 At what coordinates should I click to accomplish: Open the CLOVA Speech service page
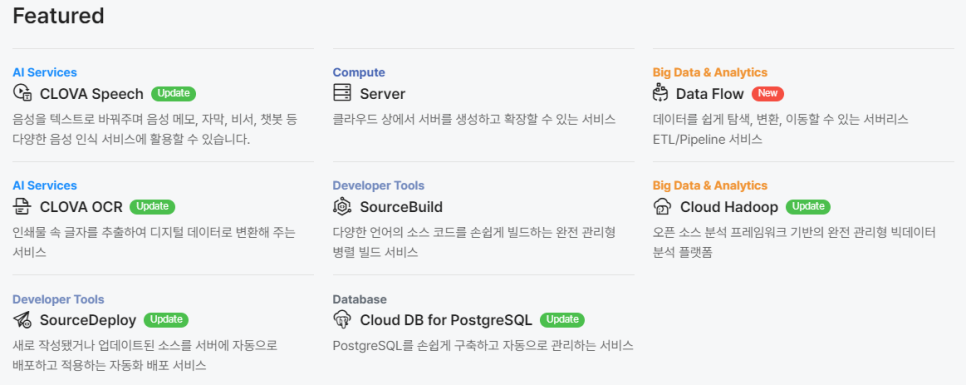91,94
